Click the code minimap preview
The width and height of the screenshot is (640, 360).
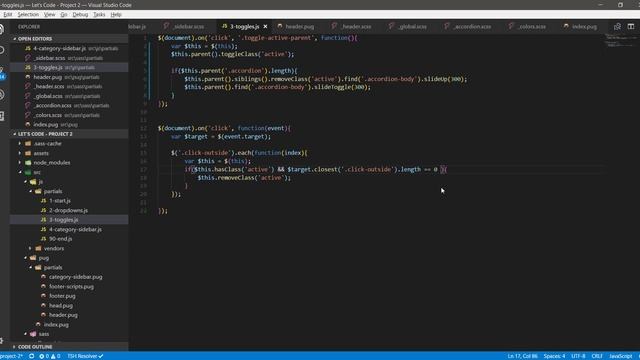point(620,41)
